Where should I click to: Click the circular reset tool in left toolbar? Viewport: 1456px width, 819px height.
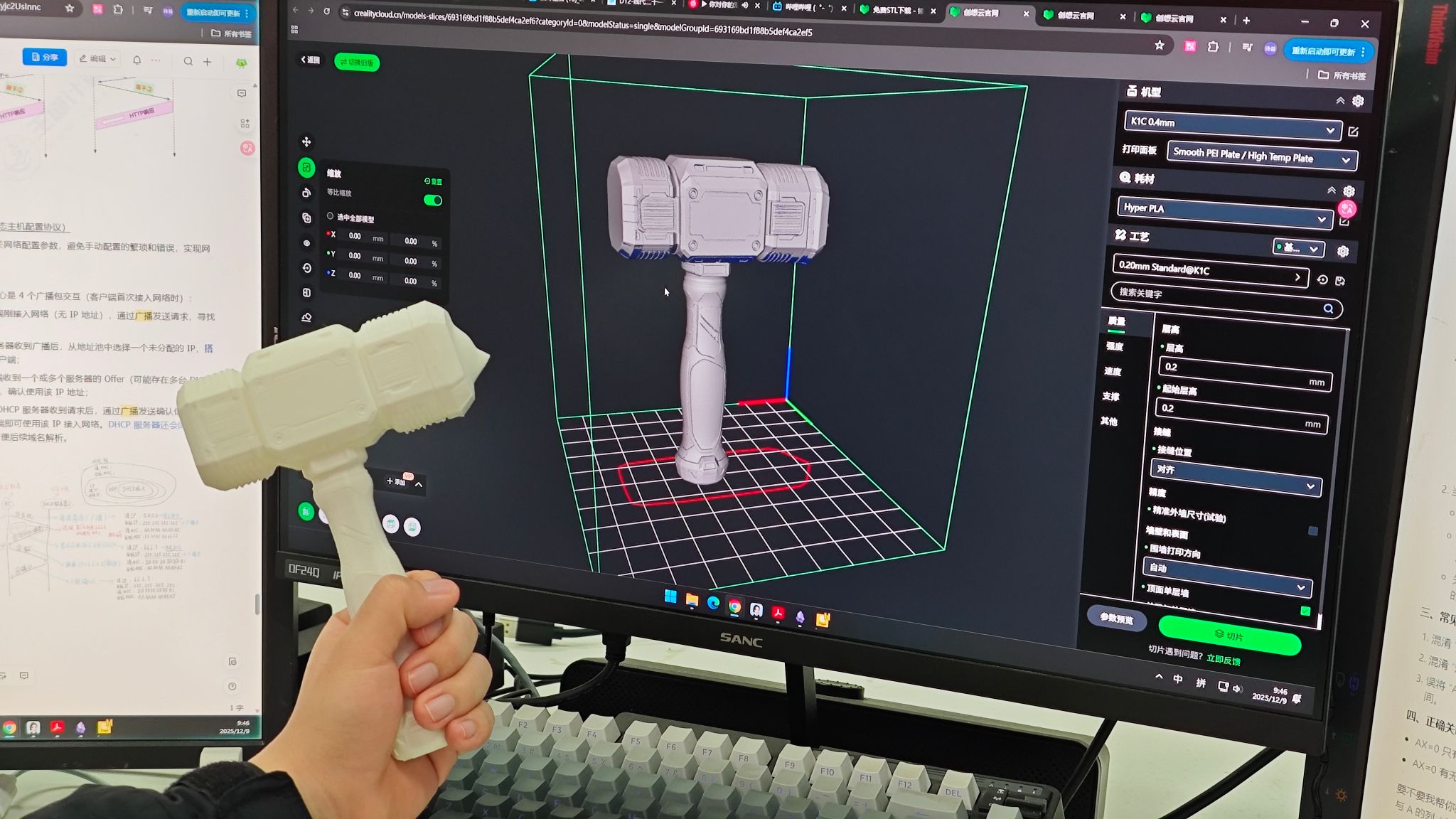[306, 268]
